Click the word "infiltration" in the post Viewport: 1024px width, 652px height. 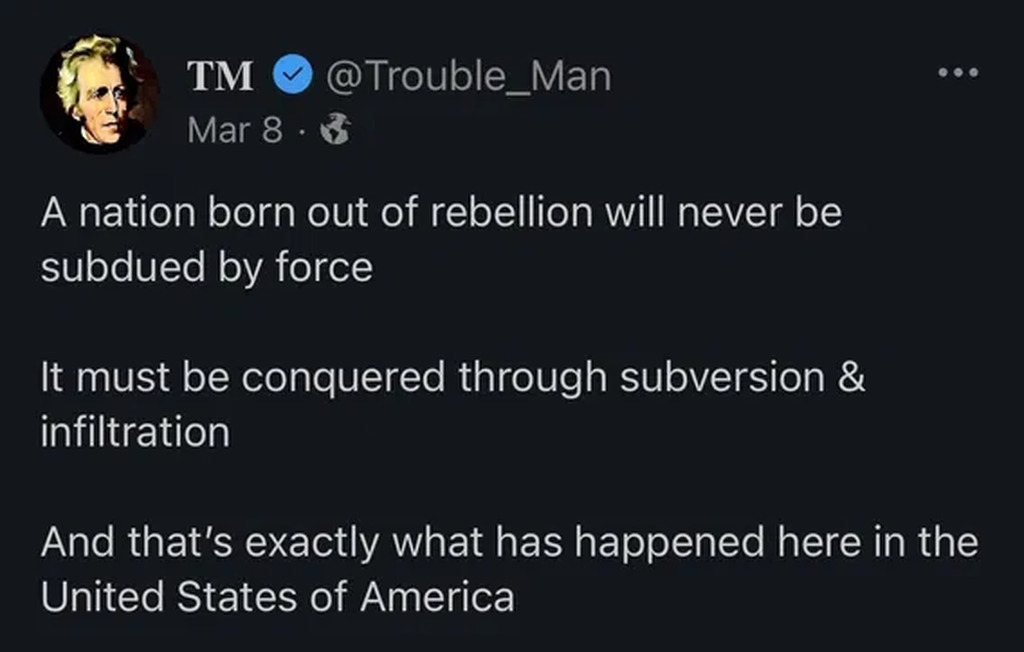coord(135,431)
